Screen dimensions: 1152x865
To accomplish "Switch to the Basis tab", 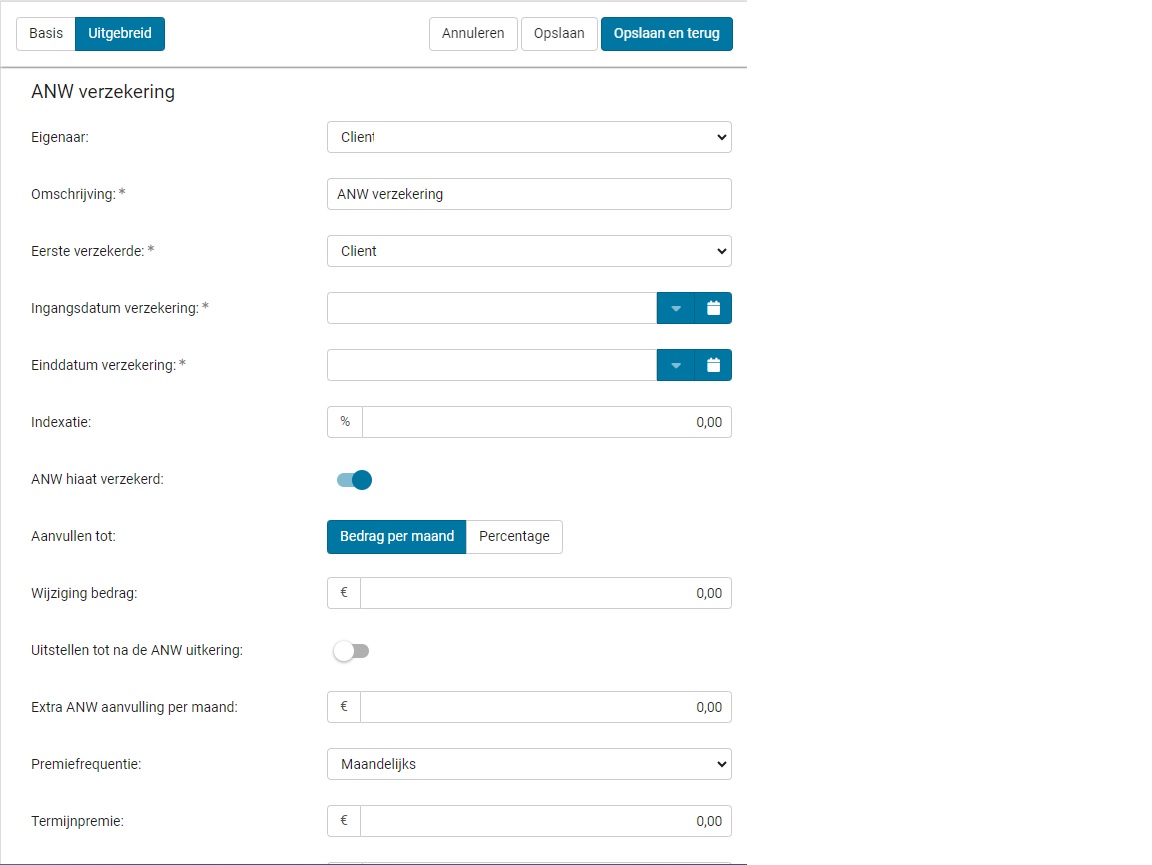I will click(x=46, y=34).
